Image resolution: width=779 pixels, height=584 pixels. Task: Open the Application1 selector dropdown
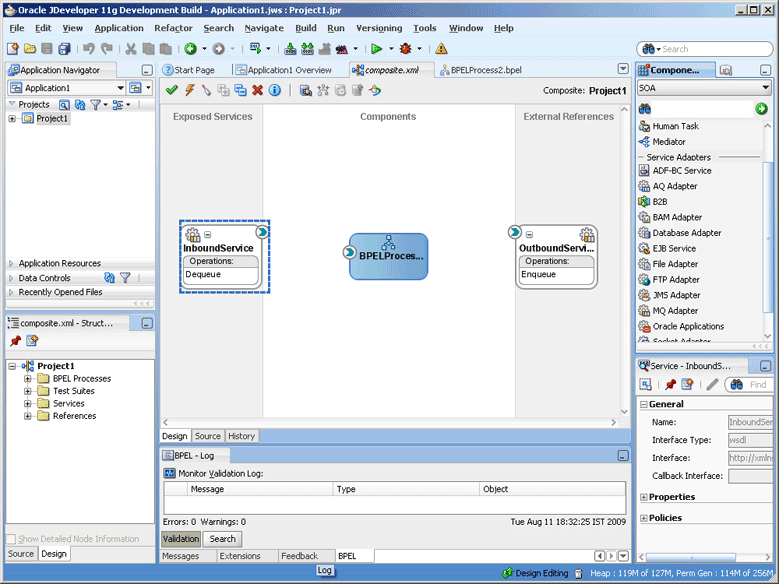121,88
